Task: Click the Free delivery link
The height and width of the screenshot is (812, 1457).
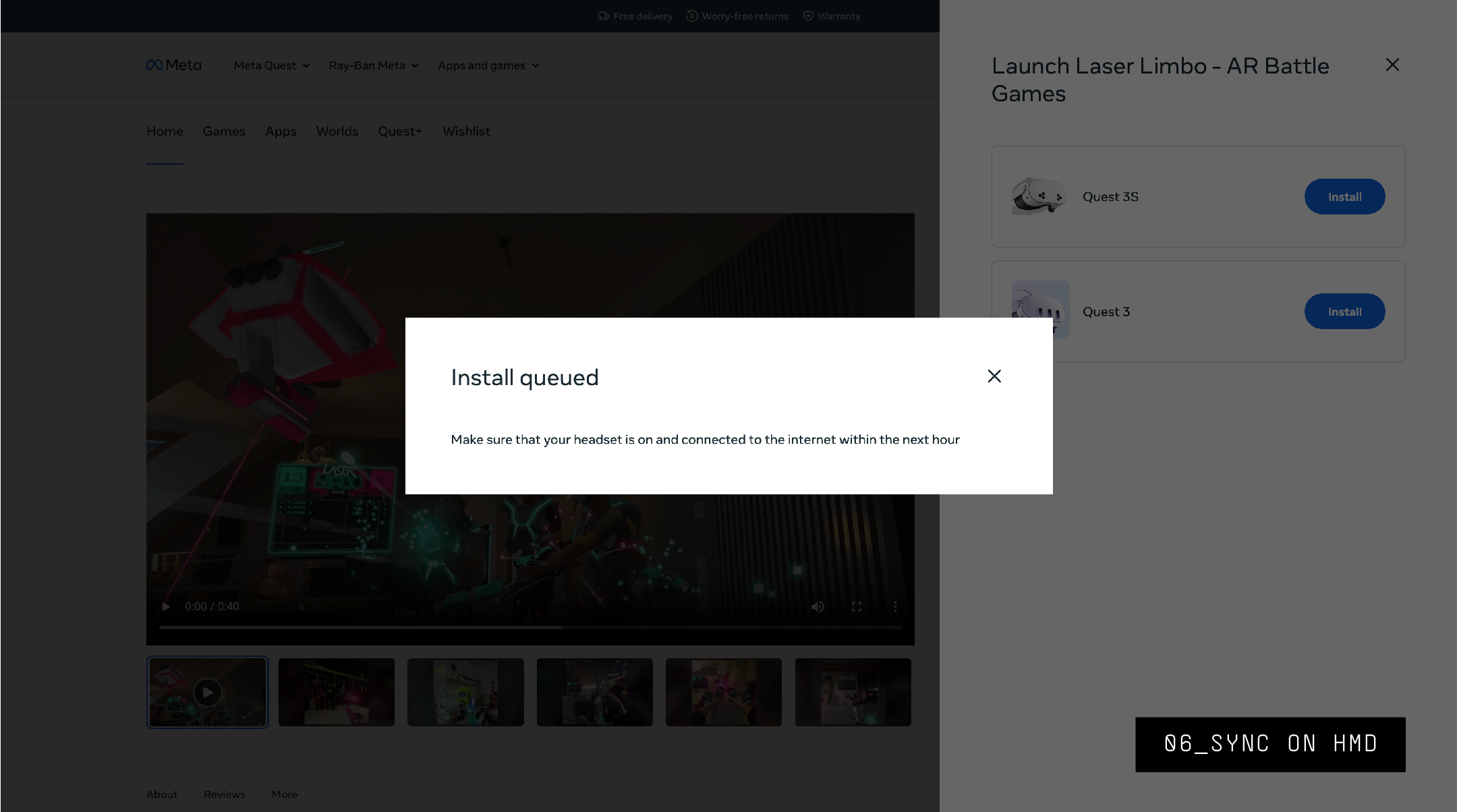Action: [x=635, y=16]
